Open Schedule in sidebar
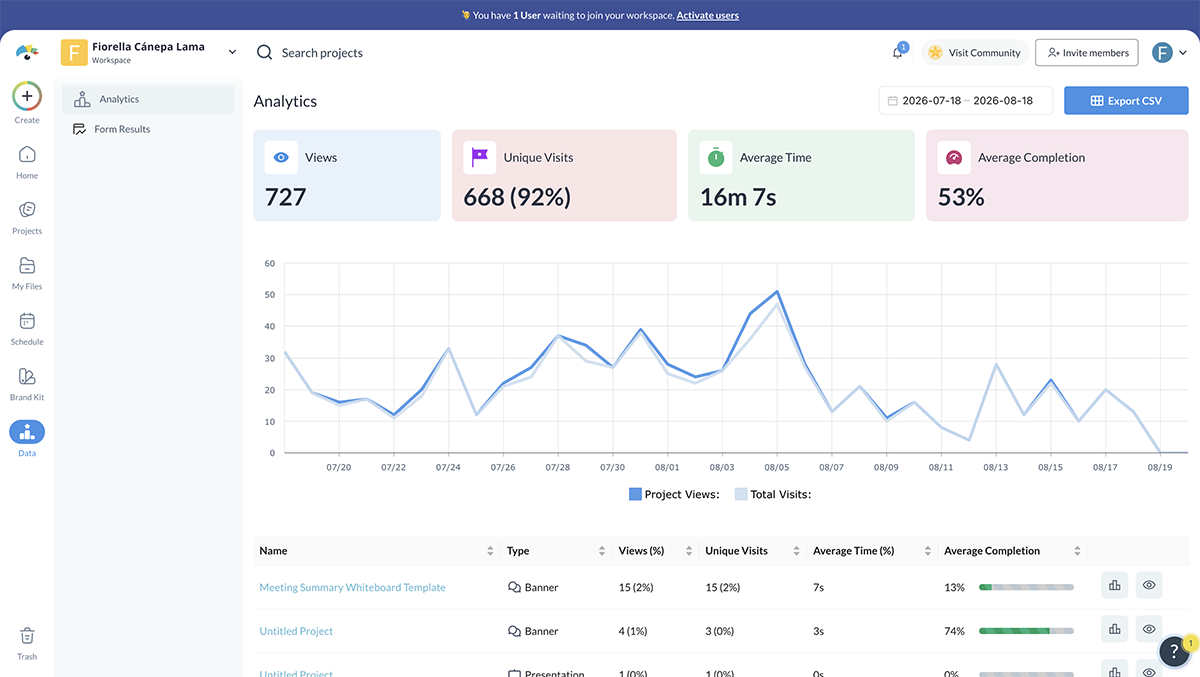The image size is (1200, 677). click(27, 328)
